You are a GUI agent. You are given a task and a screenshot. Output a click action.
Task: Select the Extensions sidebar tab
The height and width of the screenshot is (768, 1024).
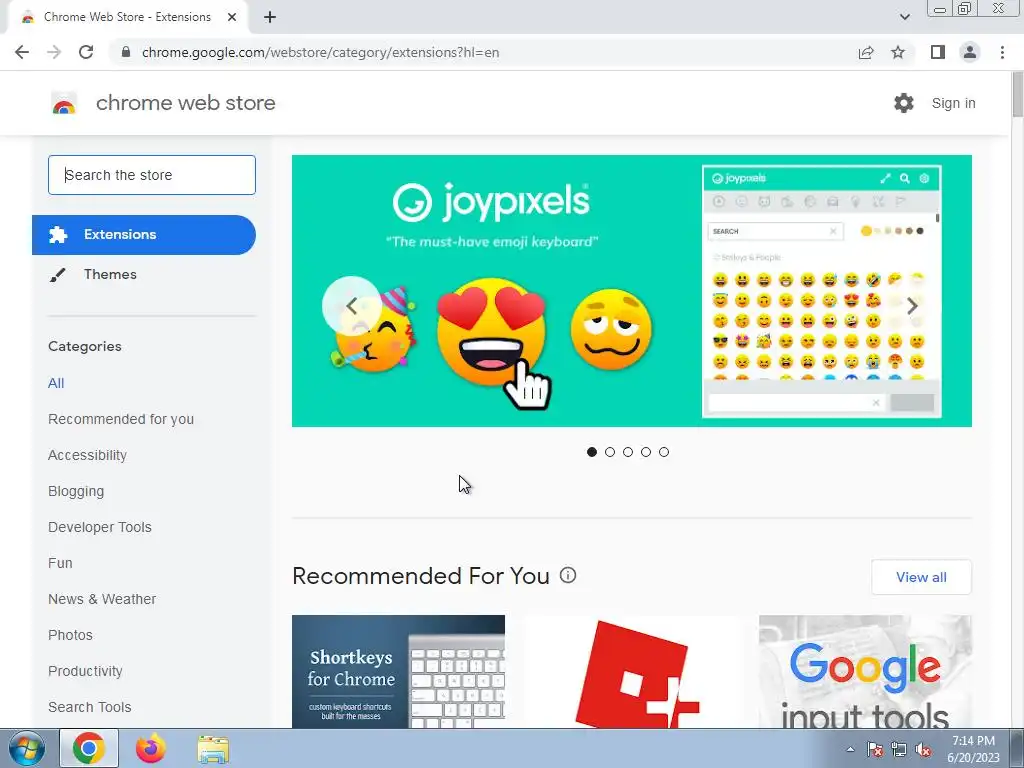coord(144,234)
